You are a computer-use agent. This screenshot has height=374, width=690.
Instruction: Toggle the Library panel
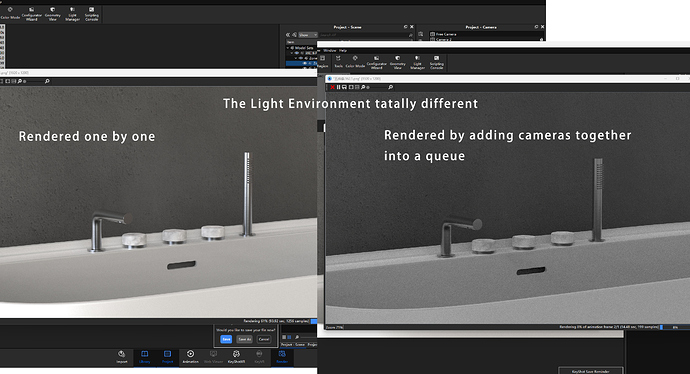click(x=144, y=356)
